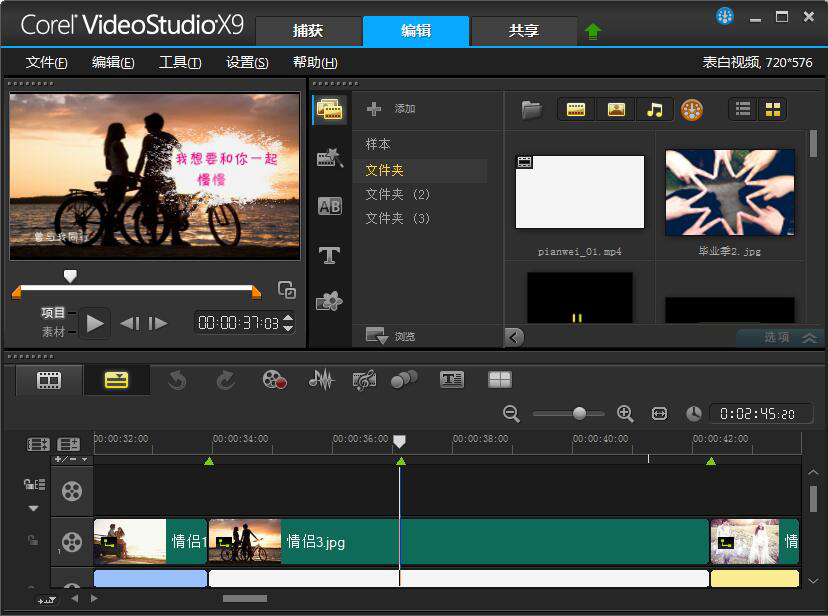The height and width of the screenshot is (616, 828).
Task: Toggle show photos filter in library
Action: coord(615,110)
